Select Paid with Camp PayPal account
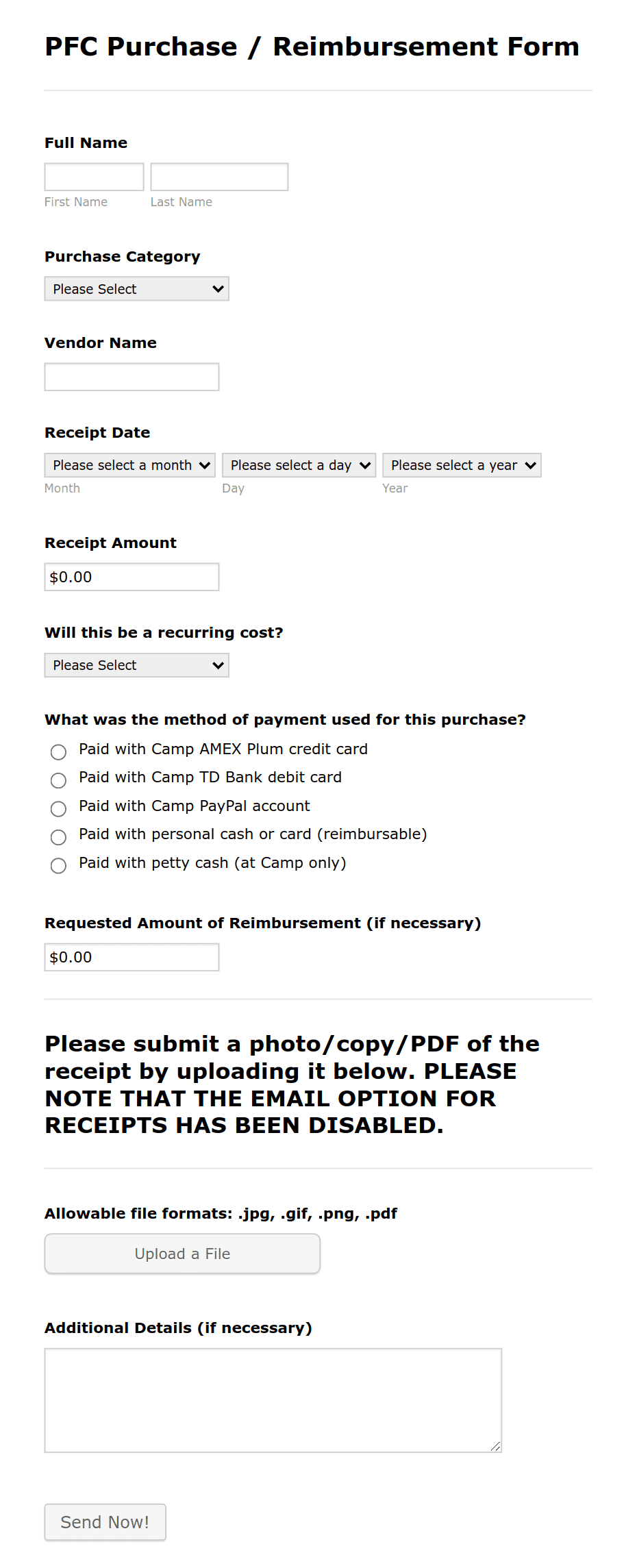Viewport: 637px width, 1568px height. pyautogui.click(x=58, y=809)
